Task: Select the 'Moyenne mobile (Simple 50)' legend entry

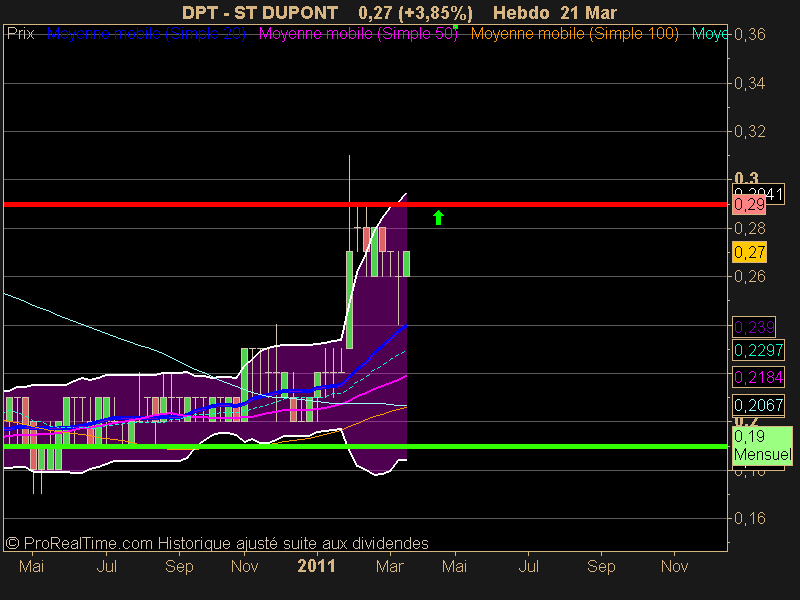Action: pos(358,34)
